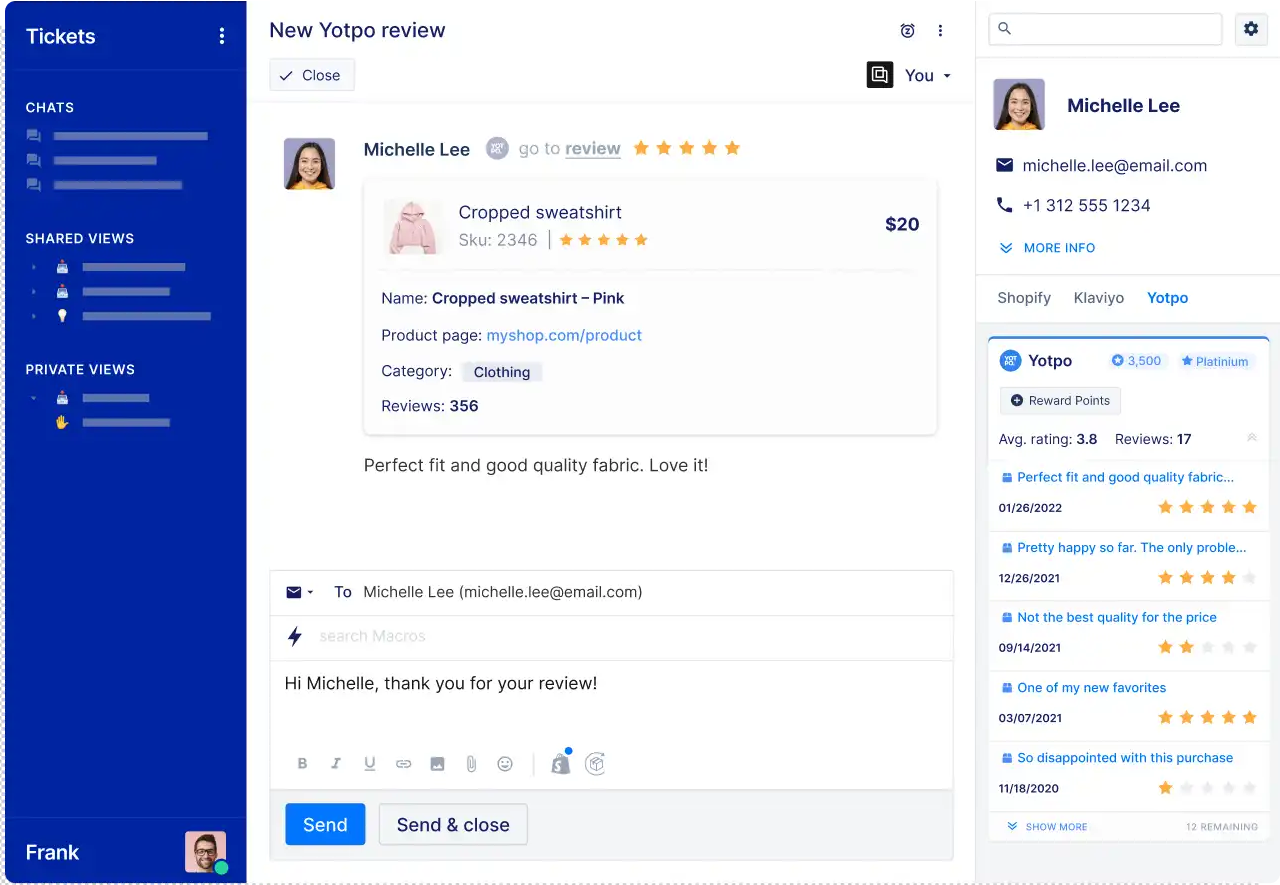The width and height of the screenshot is (1280, 885).
Task: Click Michelle Lee's avatar in customer panel
Action: pos(1019,105)
